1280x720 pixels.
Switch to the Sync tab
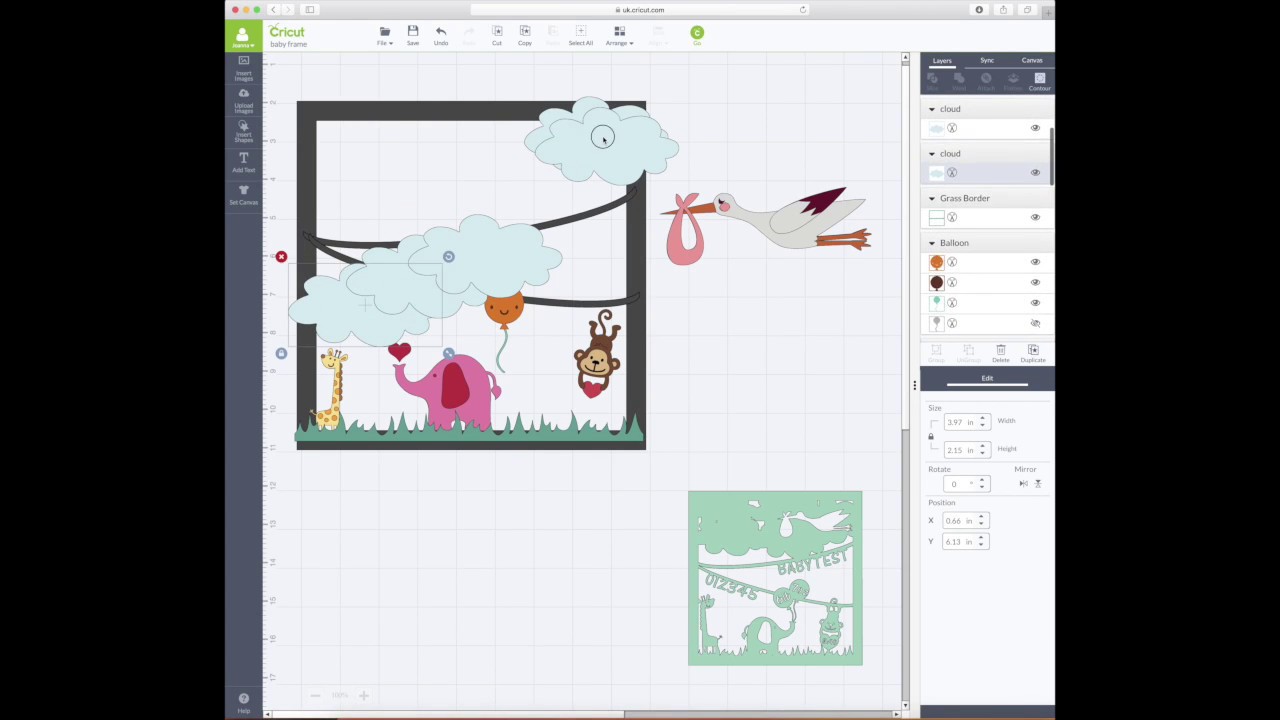(987, 61)
